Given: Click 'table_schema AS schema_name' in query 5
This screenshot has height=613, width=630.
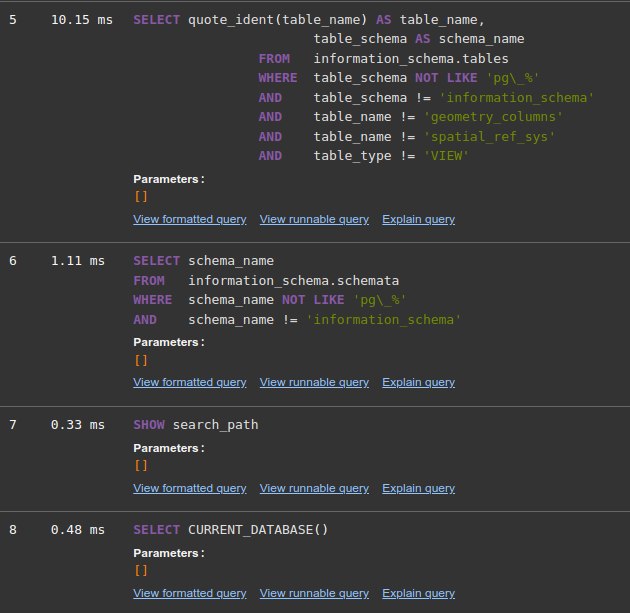Looking at the screenshot, I should coord(419,39).
